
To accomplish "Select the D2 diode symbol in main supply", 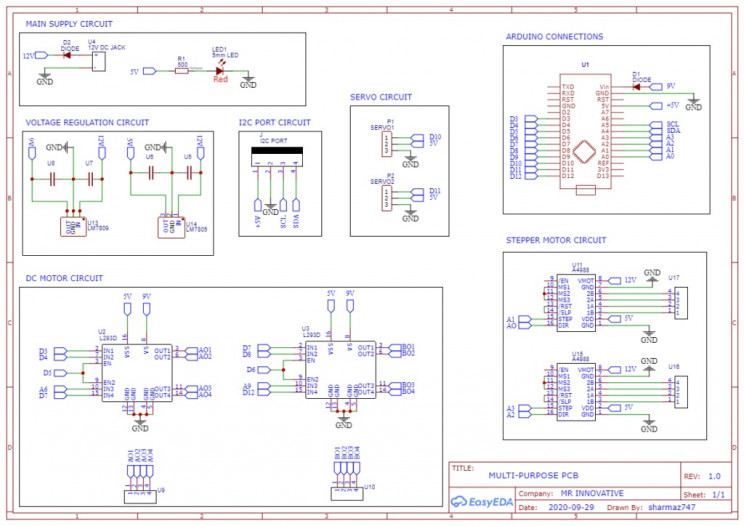I will pos(67,55).
